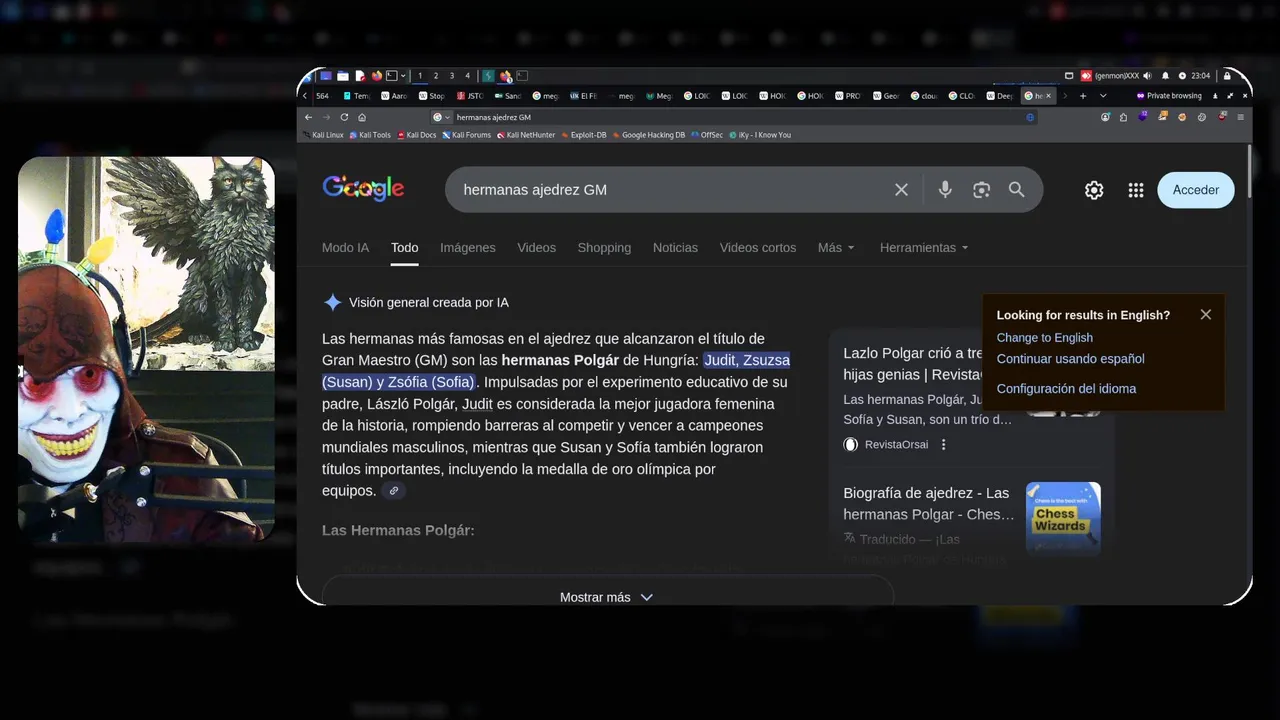Switch to workspace 3
The height and width of the screenshot is (720, 1280).
[x=452, y=76]
